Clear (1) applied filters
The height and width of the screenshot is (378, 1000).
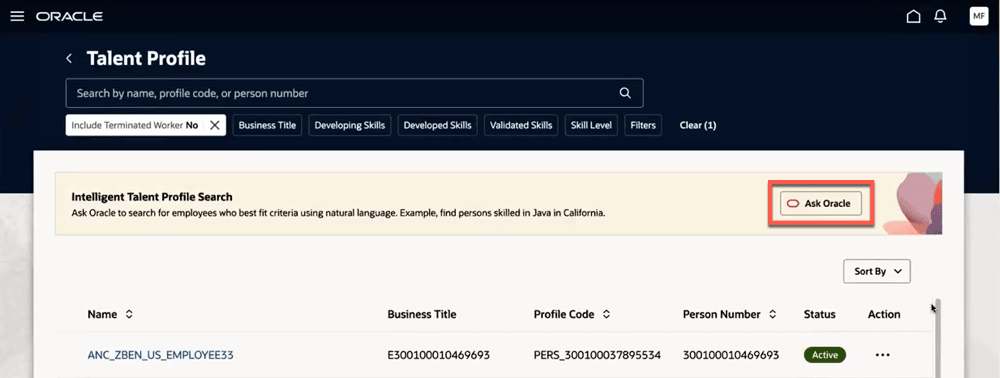(698, 126)
